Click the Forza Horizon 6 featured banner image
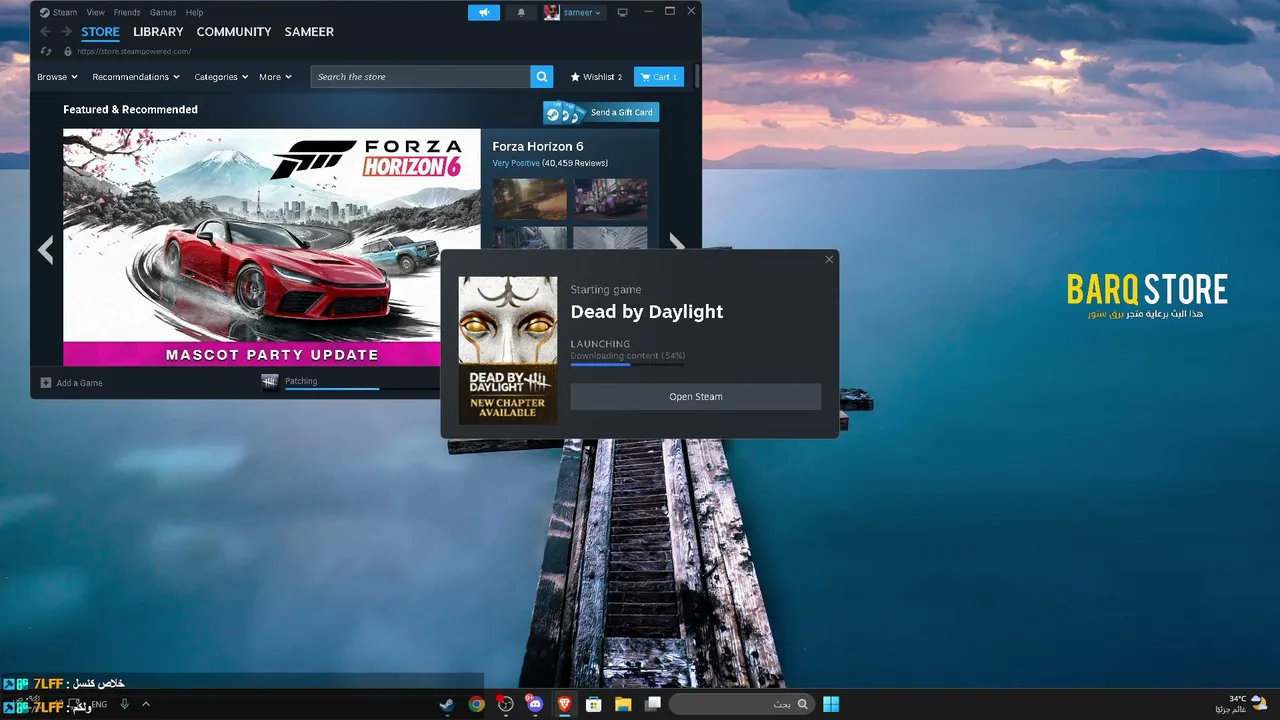Screen dimensions: 1280x720 pyautogui.click(x=272, y=247)
